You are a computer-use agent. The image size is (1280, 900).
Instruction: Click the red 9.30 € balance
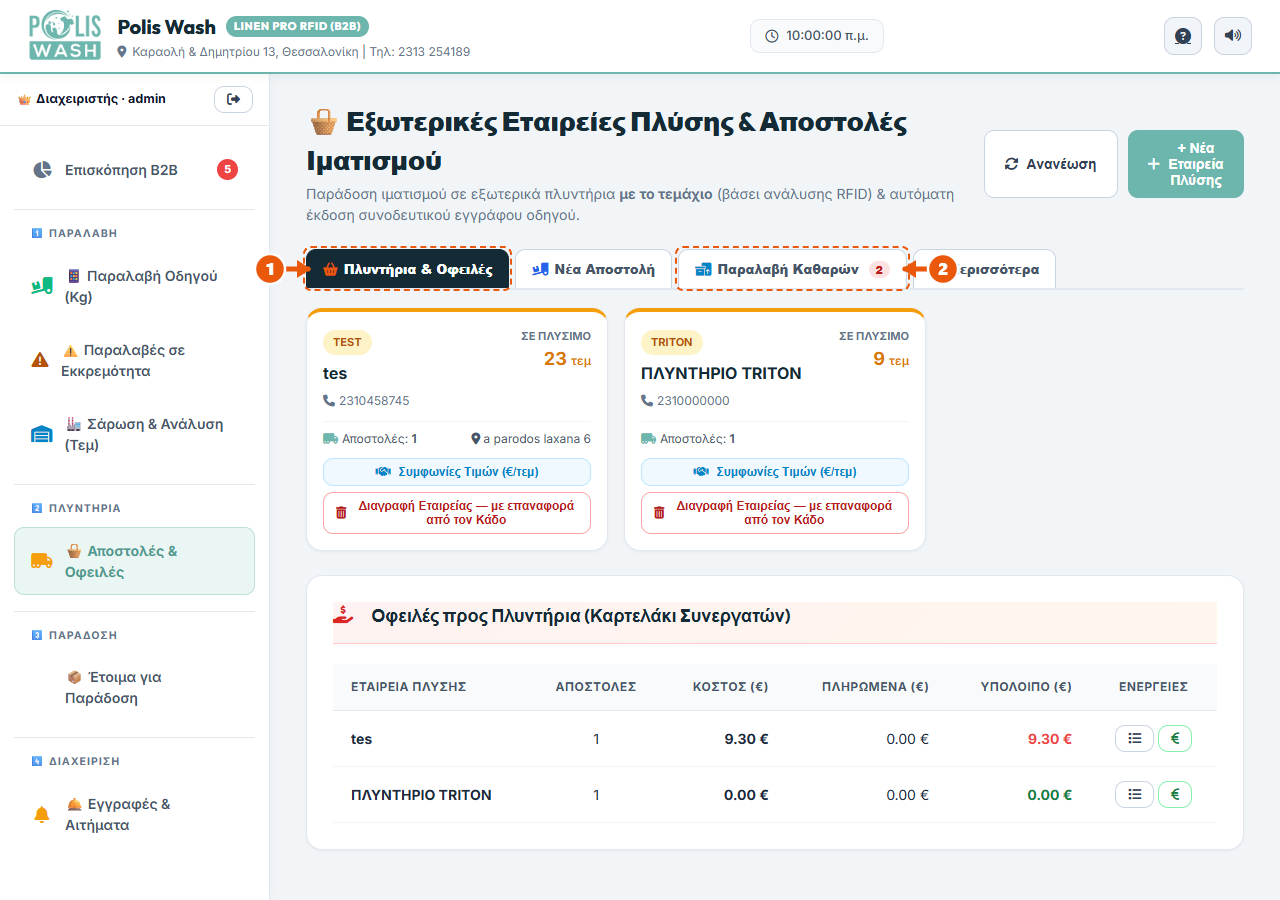click(1050, 739)
